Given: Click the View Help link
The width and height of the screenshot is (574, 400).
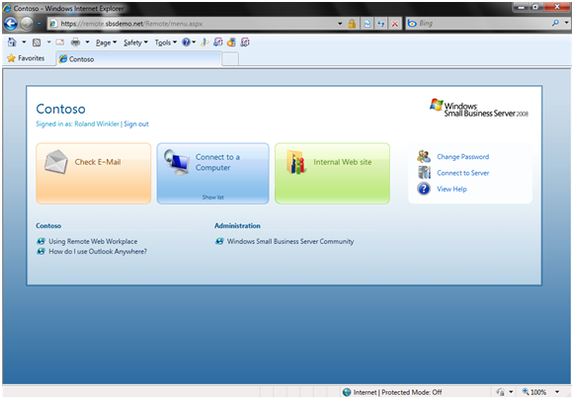Looking at the screenshot, I should pos(452,189).
